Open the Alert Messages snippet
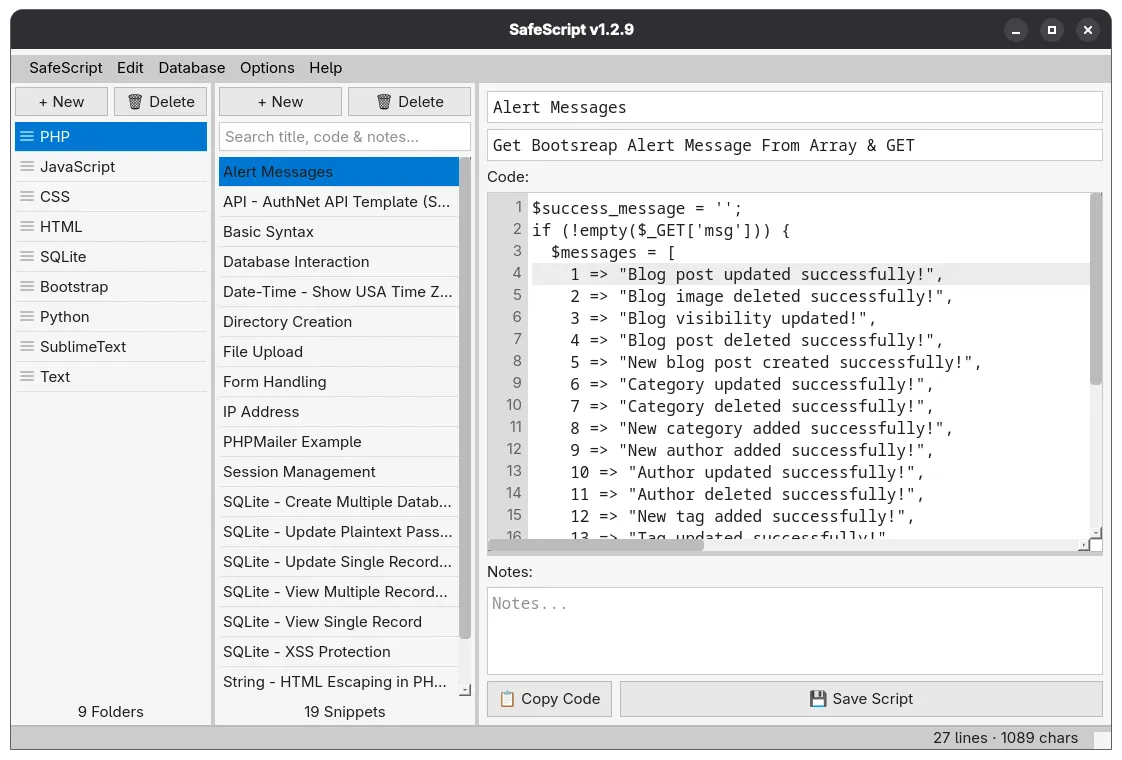Image resolution: width=1122 pixels, height=760 pixels. pyautogui.click(x=338, y=172)
